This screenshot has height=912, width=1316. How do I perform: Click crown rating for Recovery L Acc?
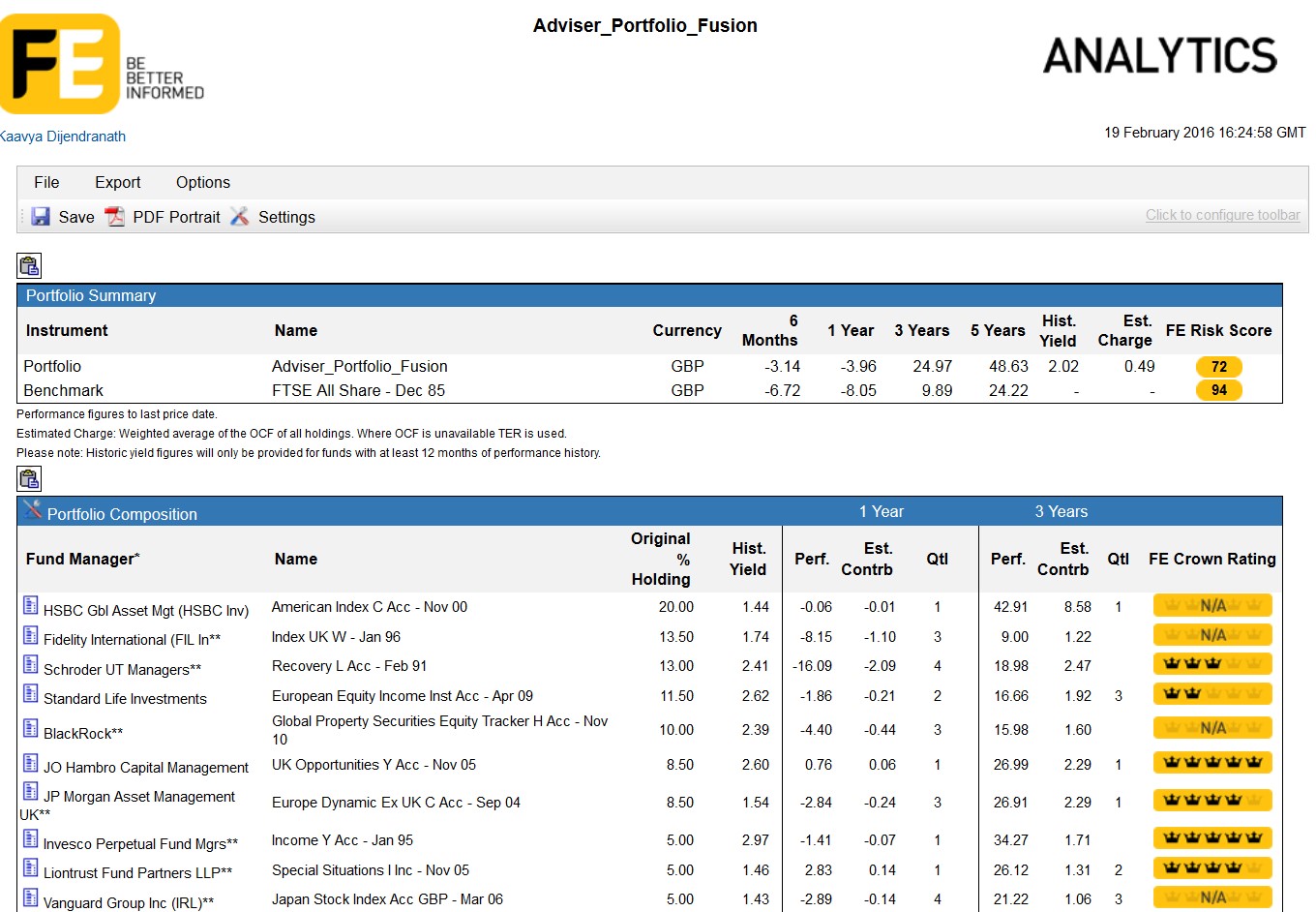tap(1212, 664)
